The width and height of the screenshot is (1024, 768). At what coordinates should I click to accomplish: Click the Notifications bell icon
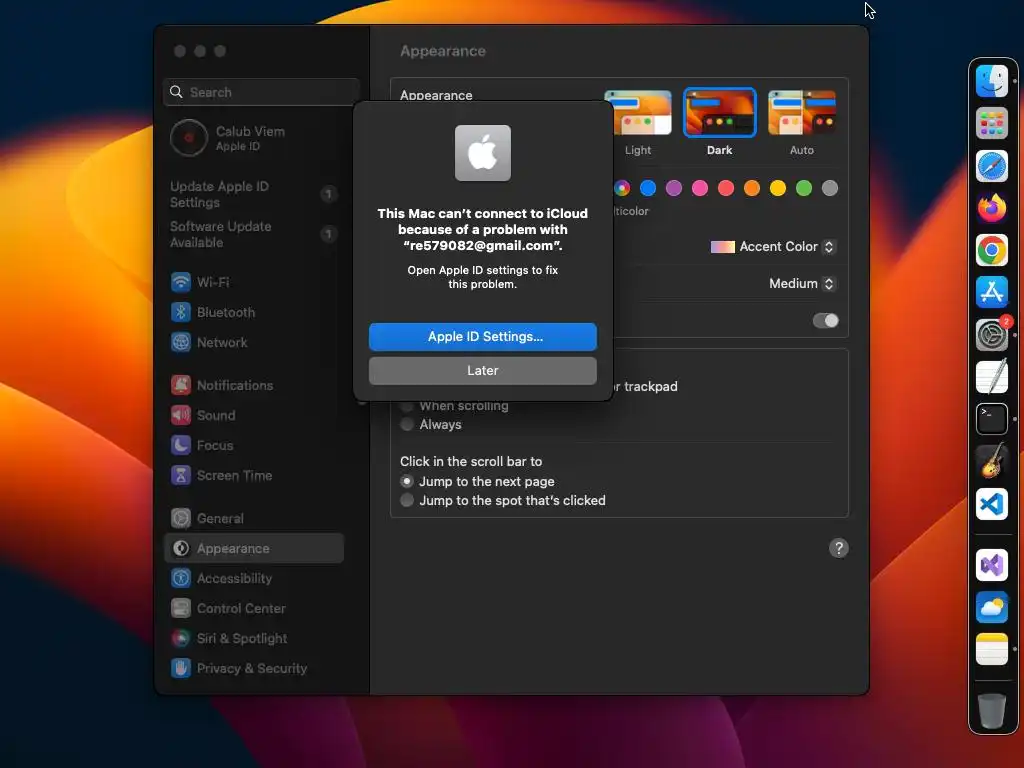tap(181, 385)
